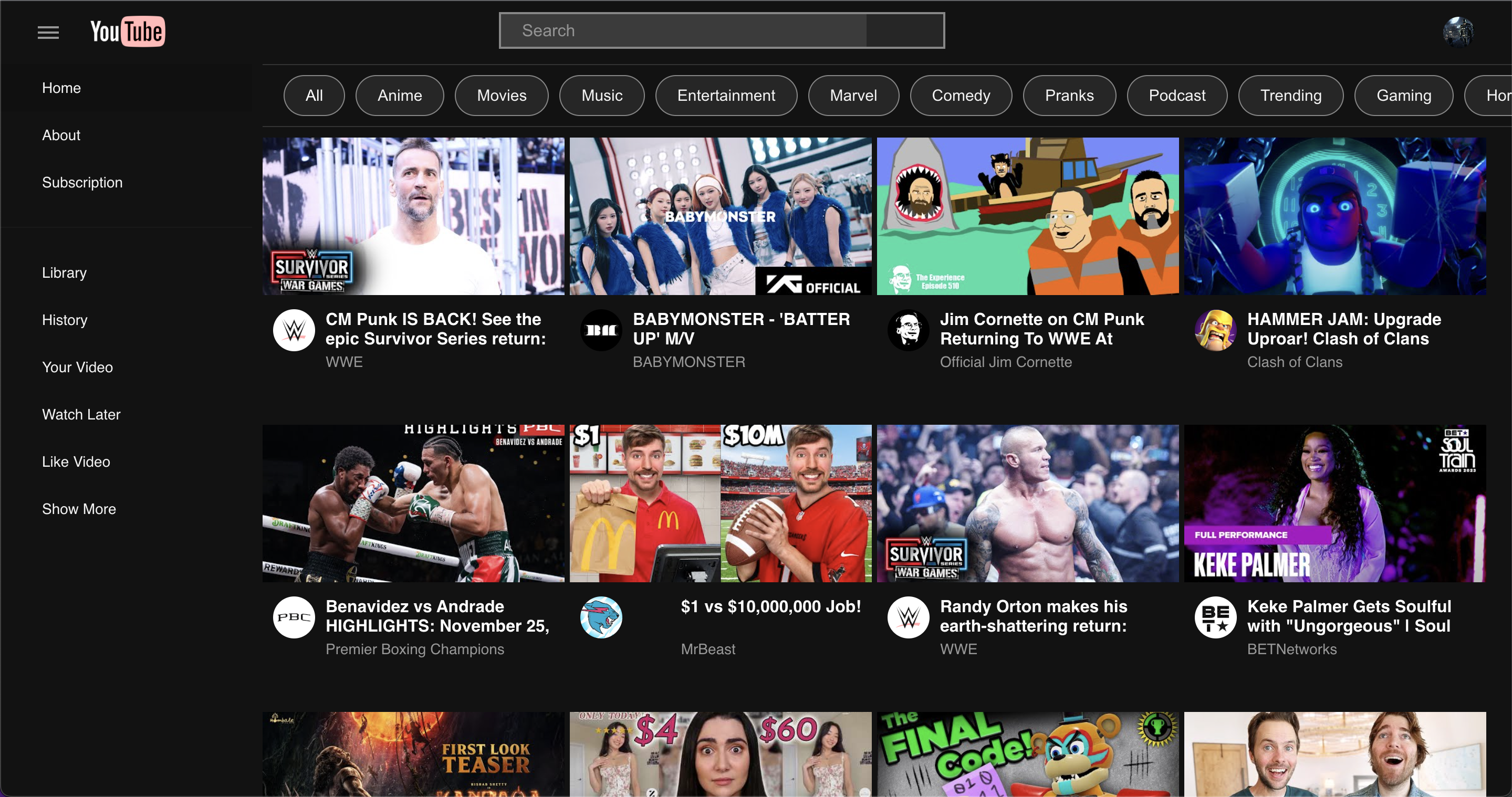This screenshot has height=797, width=1512.
Task: Play the Randy Orton Survivor Series thumbnail
Action: pyautogui.click(x=1028, y=504)
